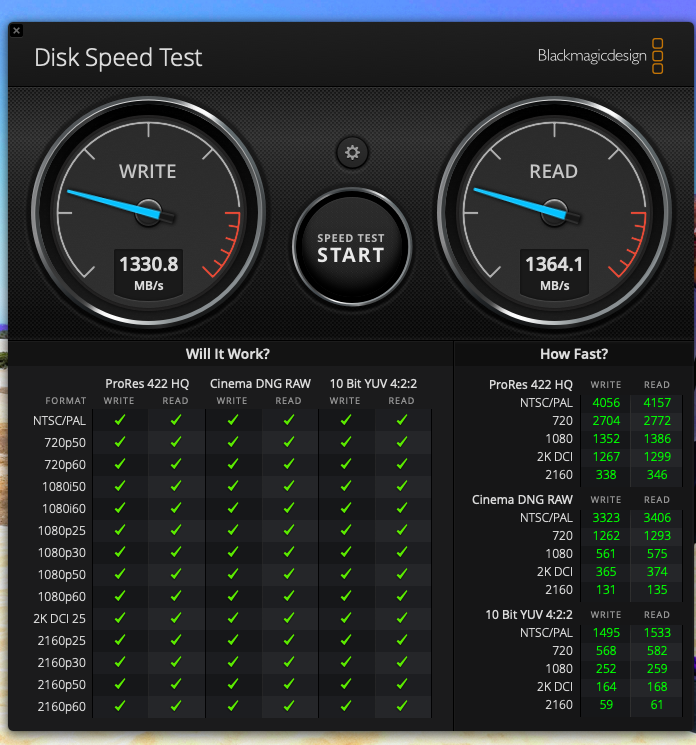
Task: Click 10 Bit YUV 2K DCI read value 168
Action: click(x=657, y=687)
